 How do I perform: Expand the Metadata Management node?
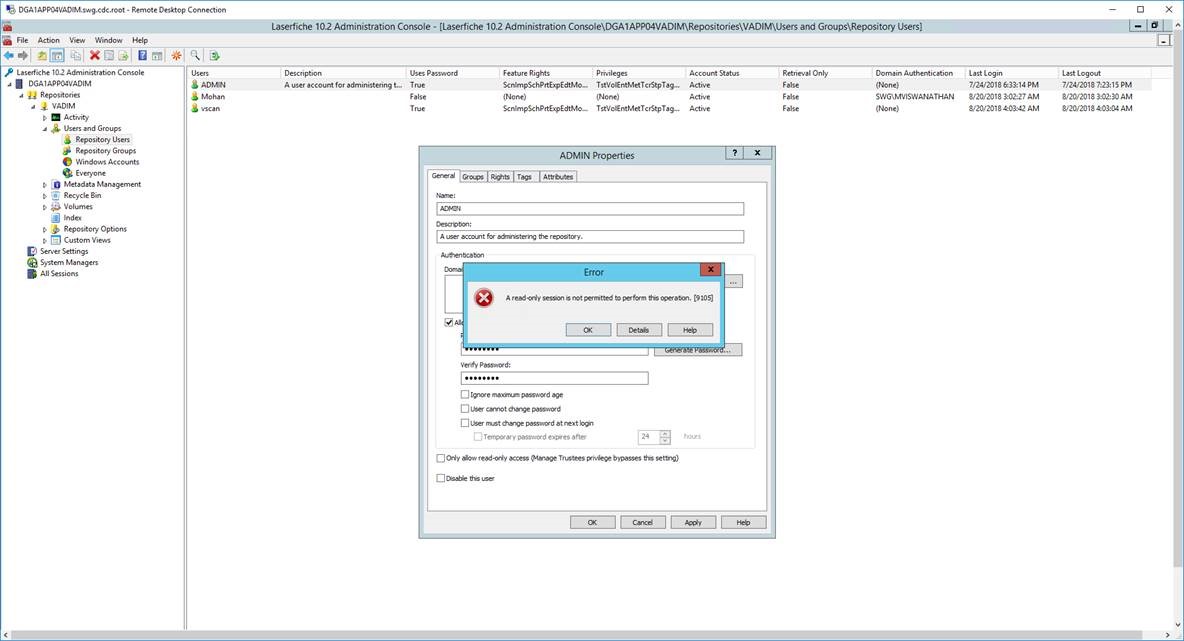pos(45,185)
